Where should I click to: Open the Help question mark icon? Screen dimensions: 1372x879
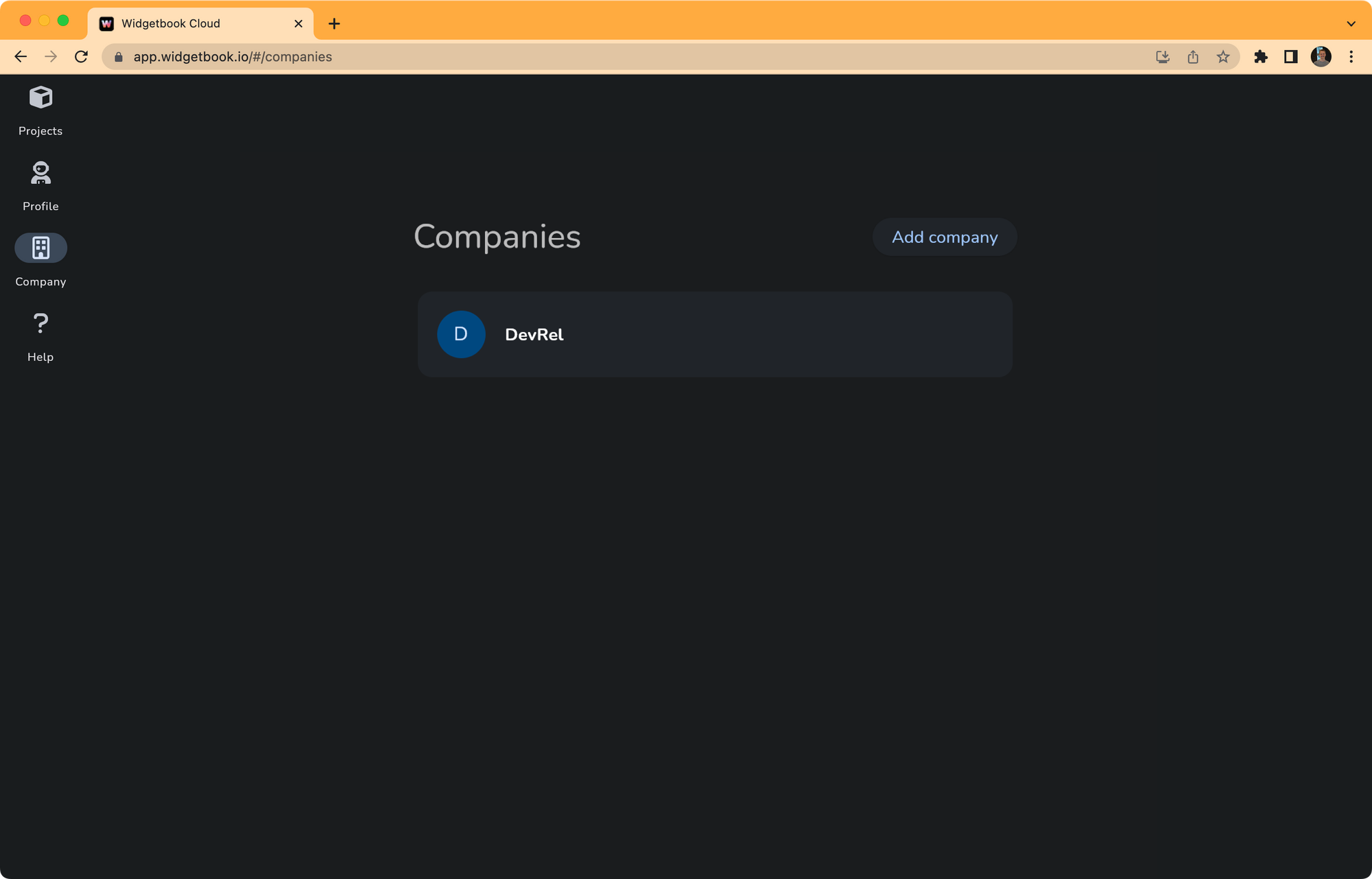coord(40,323)
